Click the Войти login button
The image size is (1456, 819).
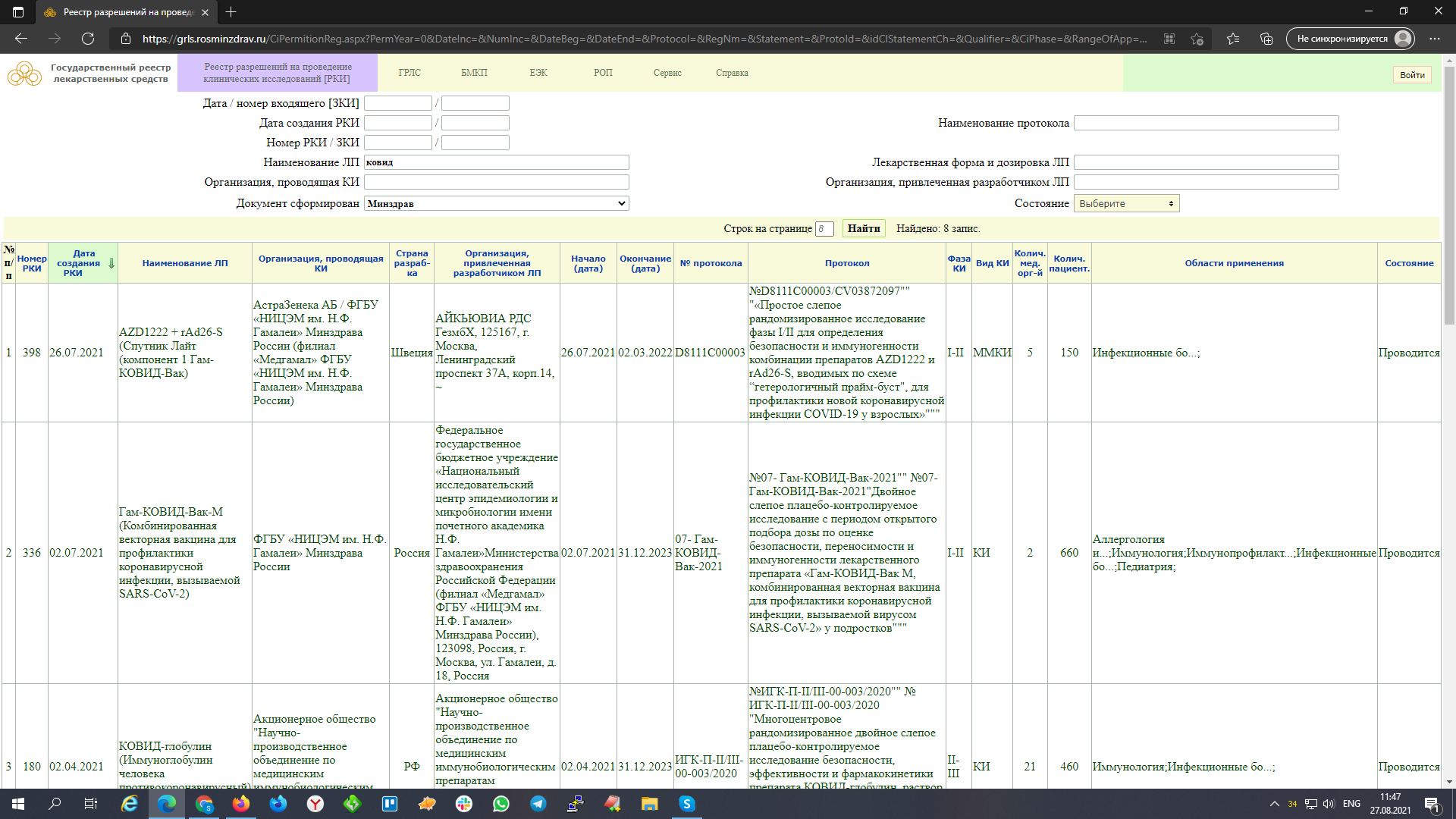coord(1411,74)
